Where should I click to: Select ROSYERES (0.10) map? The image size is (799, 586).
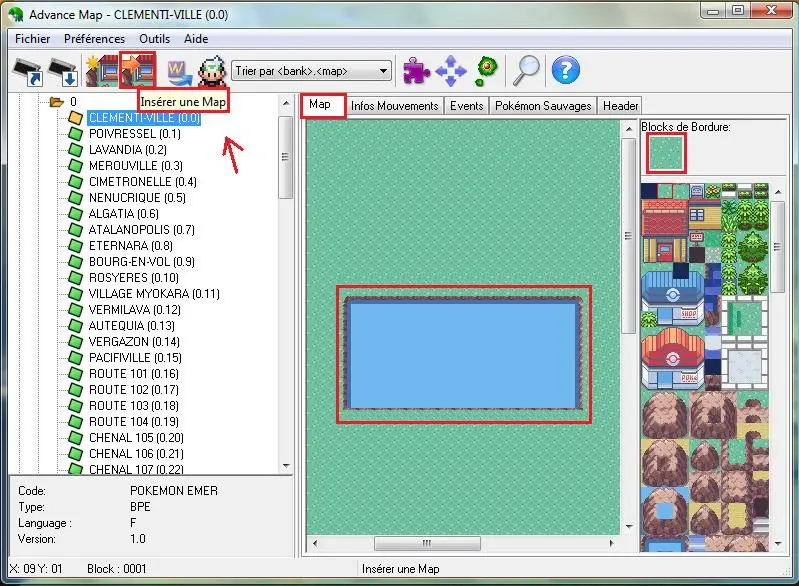click(134, 278)
